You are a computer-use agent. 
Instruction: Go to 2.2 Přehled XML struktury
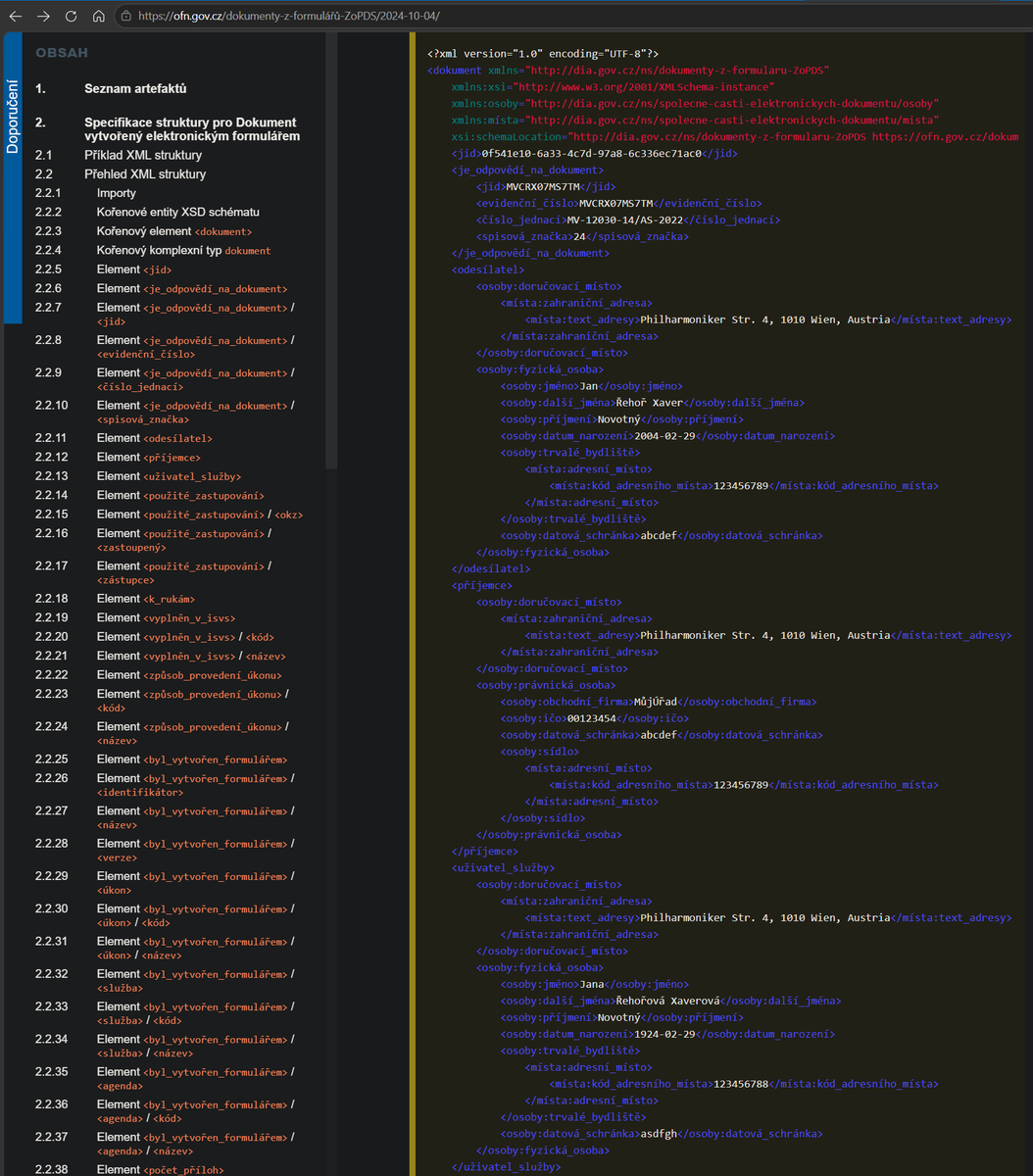(145, 174)
